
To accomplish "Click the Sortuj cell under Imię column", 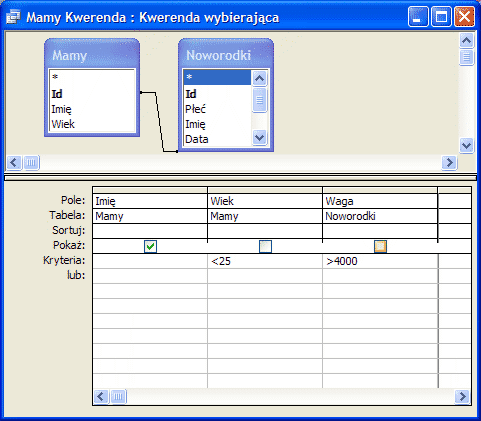I will (150, 231).
